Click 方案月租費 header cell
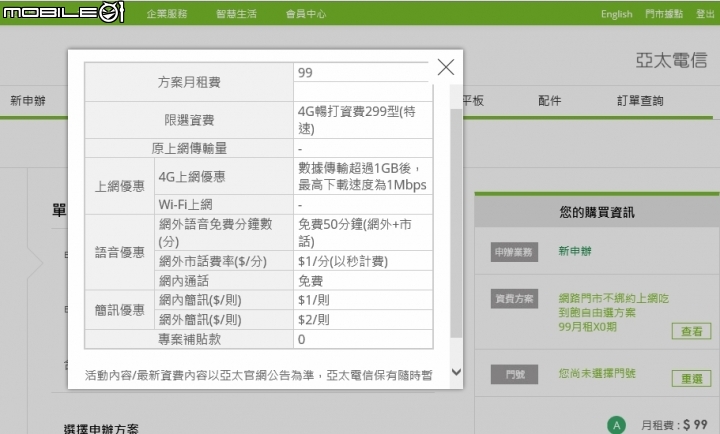The image size is (720, 434). [189, 82]
